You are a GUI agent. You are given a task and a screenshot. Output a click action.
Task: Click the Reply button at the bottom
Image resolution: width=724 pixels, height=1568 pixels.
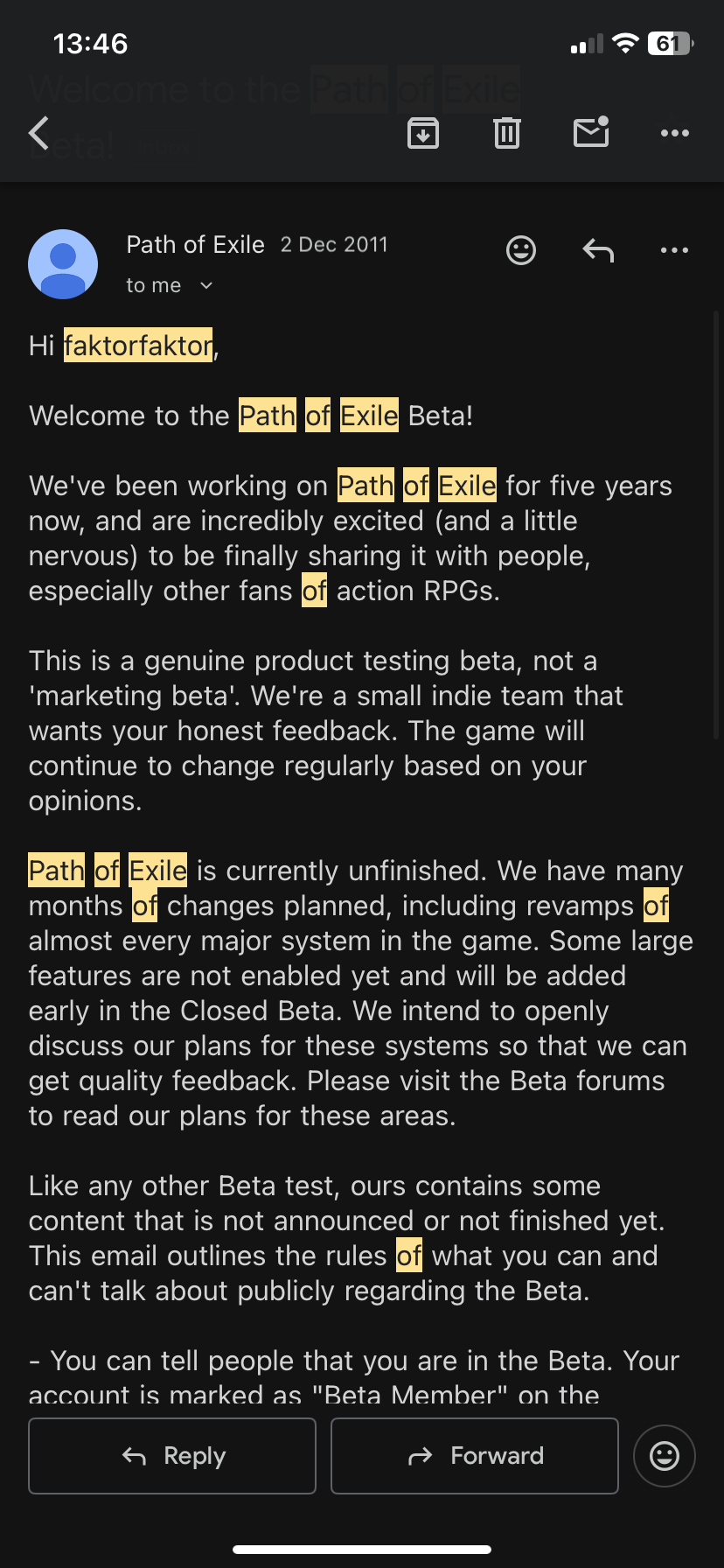pos(172,1456)
